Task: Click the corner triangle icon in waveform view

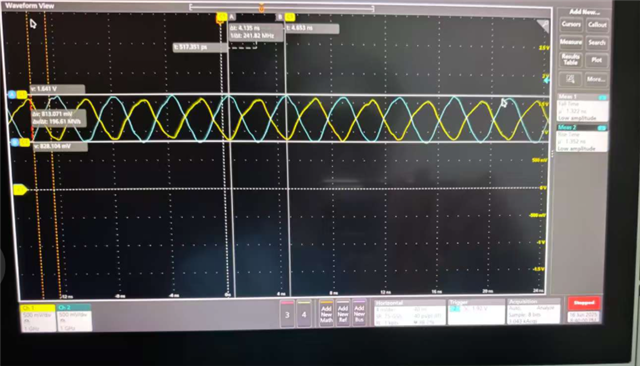Action: tap(542, 26)
